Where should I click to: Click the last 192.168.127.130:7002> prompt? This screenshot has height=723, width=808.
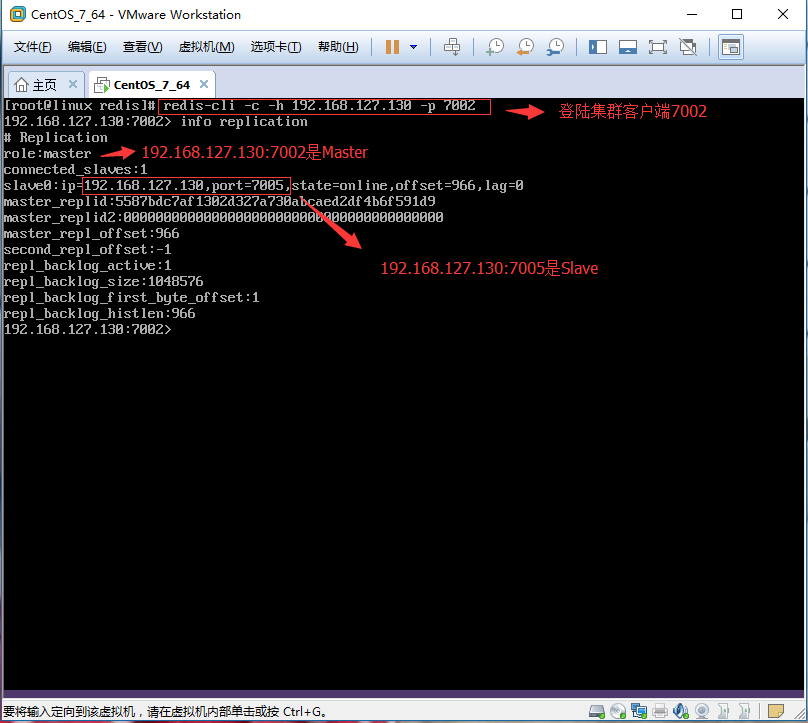pyautogui.click(x=87, y=329)
